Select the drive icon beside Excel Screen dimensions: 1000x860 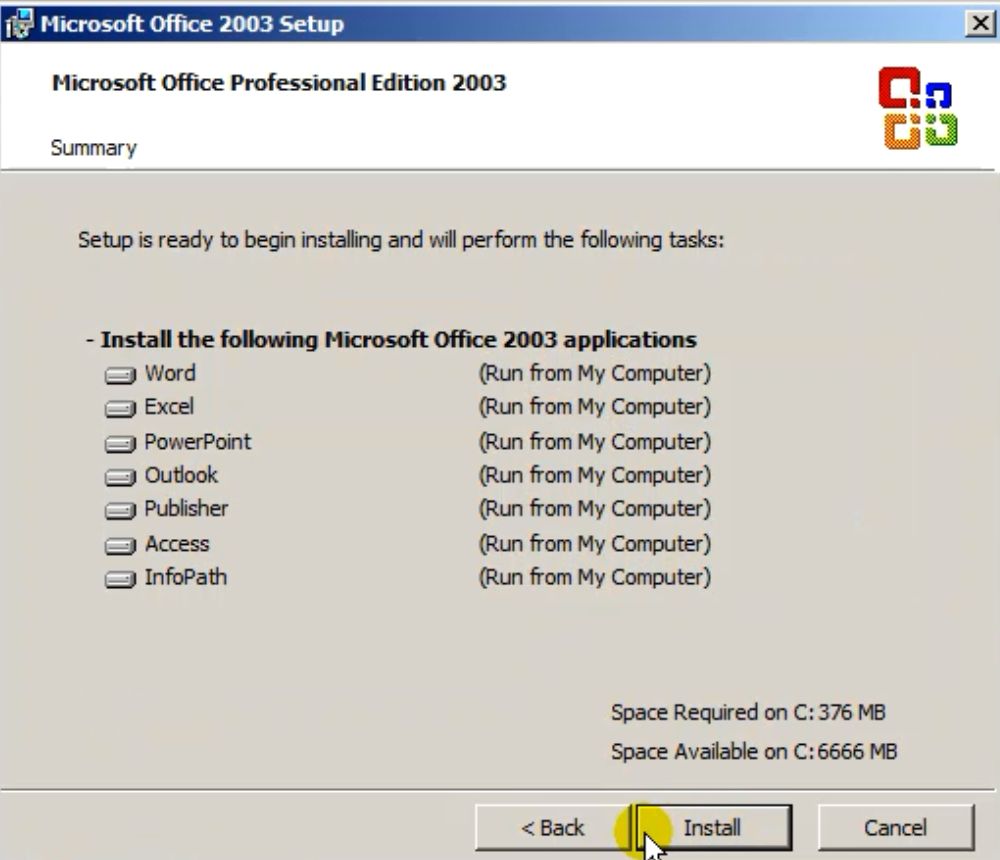120,408
